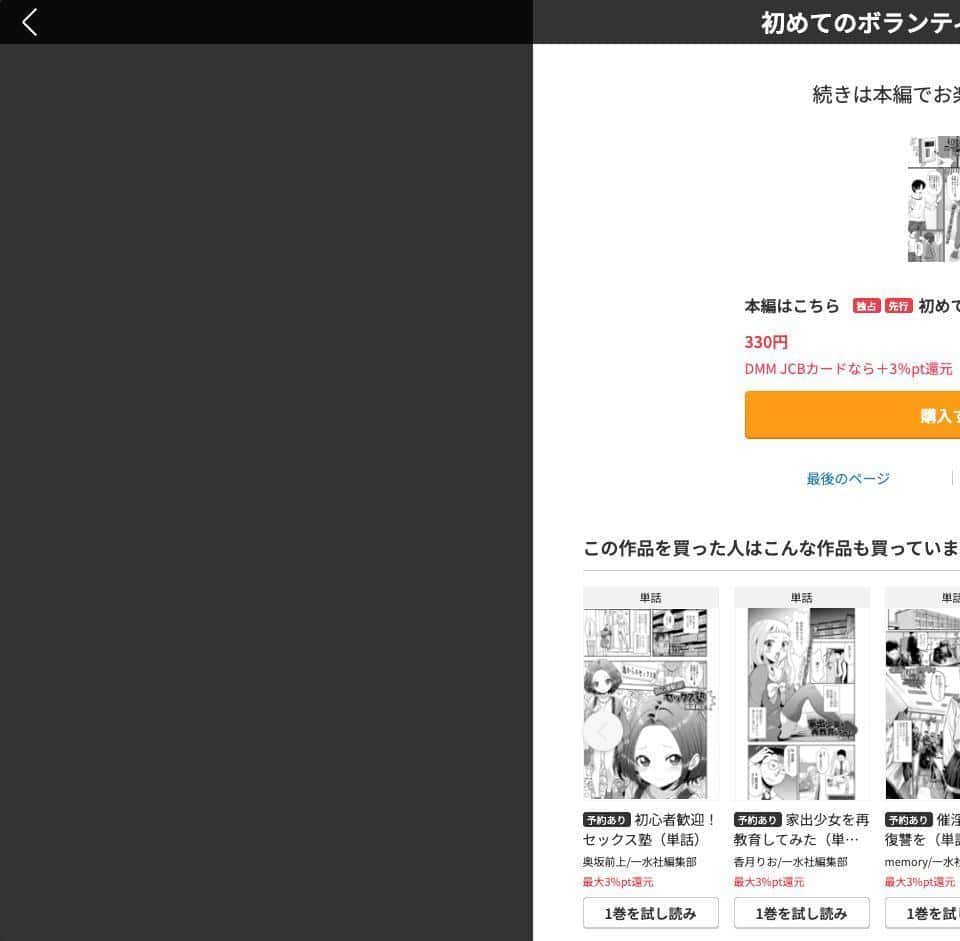This screenshot has width=960, height=941.
Task: Click the previous carousel arrow on recommendations
Action: pos(602,731)
